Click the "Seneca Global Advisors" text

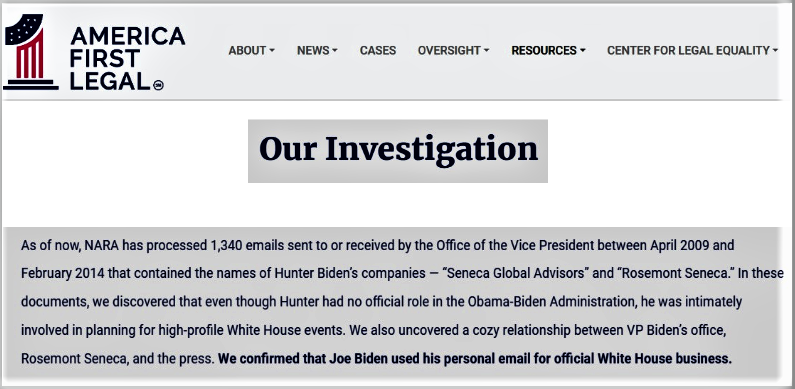click(x=515, y=273)
